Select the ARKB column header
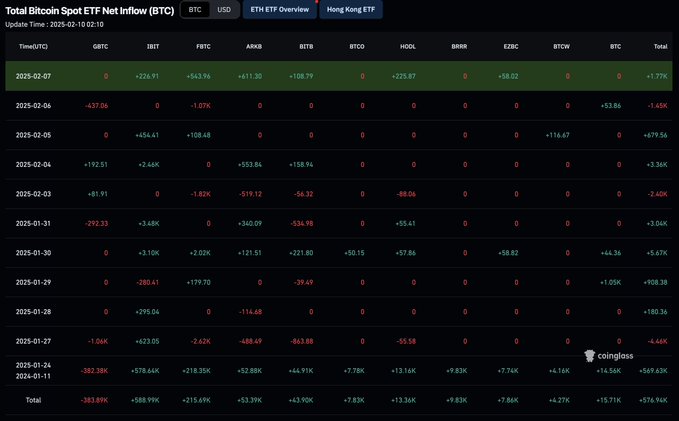The height and width of the screenshot is (421, 679). (255, 47)
